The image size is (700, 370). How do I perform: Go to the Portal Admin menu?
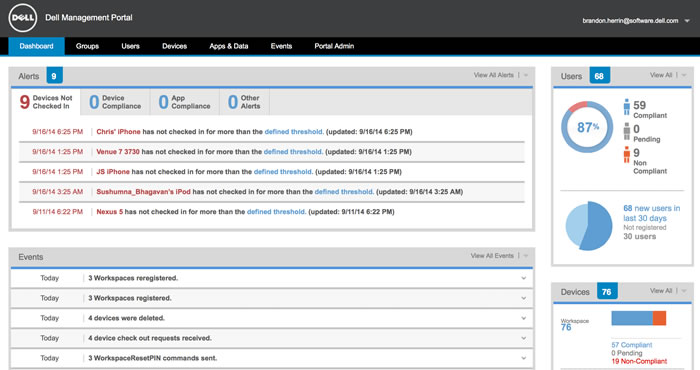(334, 46)
